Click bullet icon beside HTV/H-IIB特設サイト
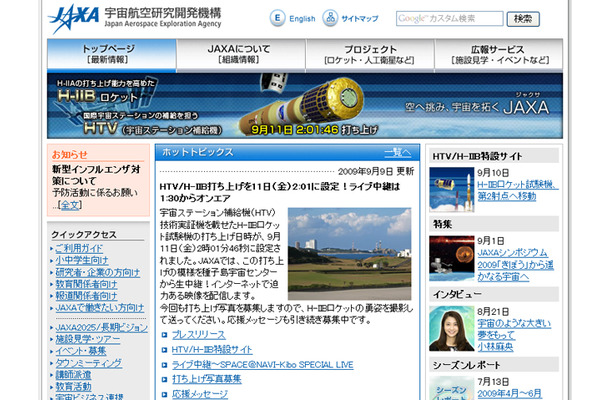Image resolution: width=610 pixels, height=400 pixels. click(164, 350)
